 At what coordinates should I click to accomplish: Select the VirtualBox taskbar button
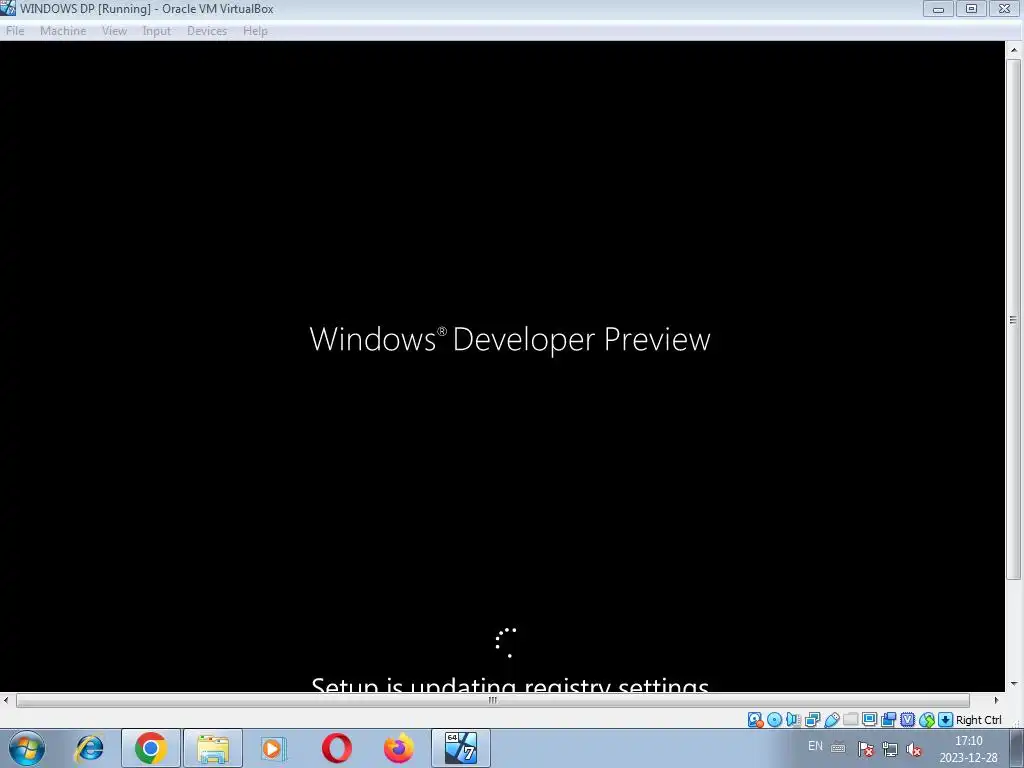click(460, 748)
